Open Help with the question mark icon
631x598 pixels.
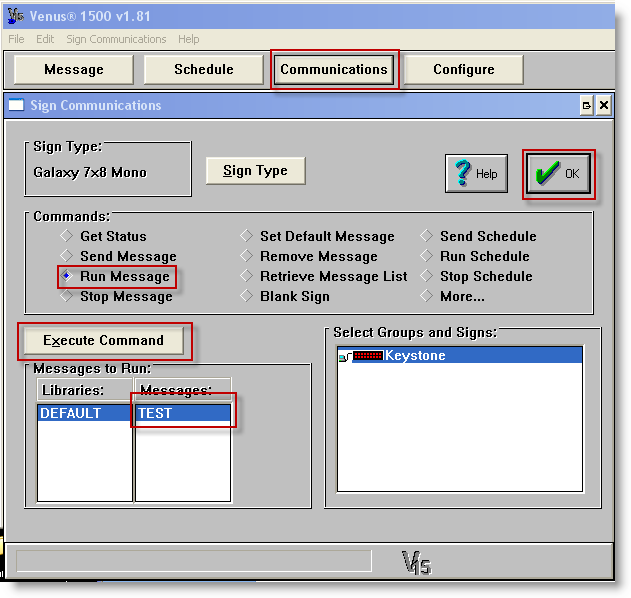click(x=476, y=174)
